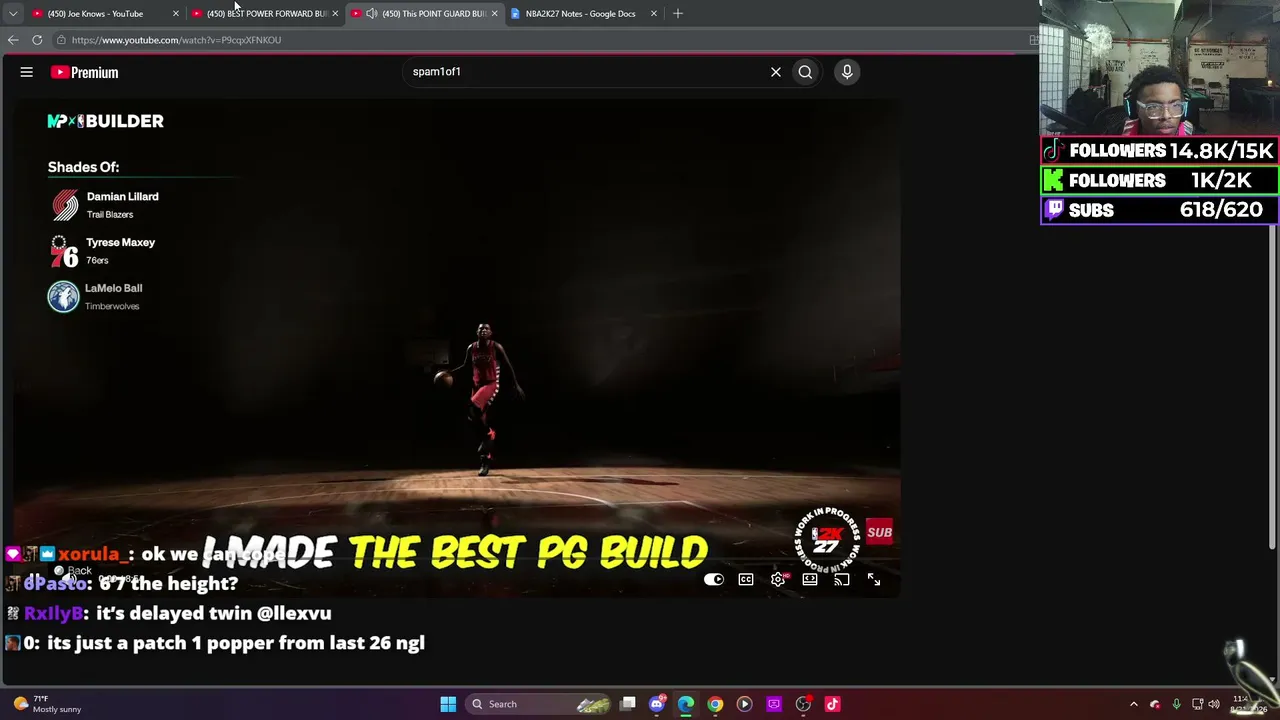Screen dimensions: 1280x720
Task: Close the BEST POWER FORWARD tab
Action: pos(334,13)
